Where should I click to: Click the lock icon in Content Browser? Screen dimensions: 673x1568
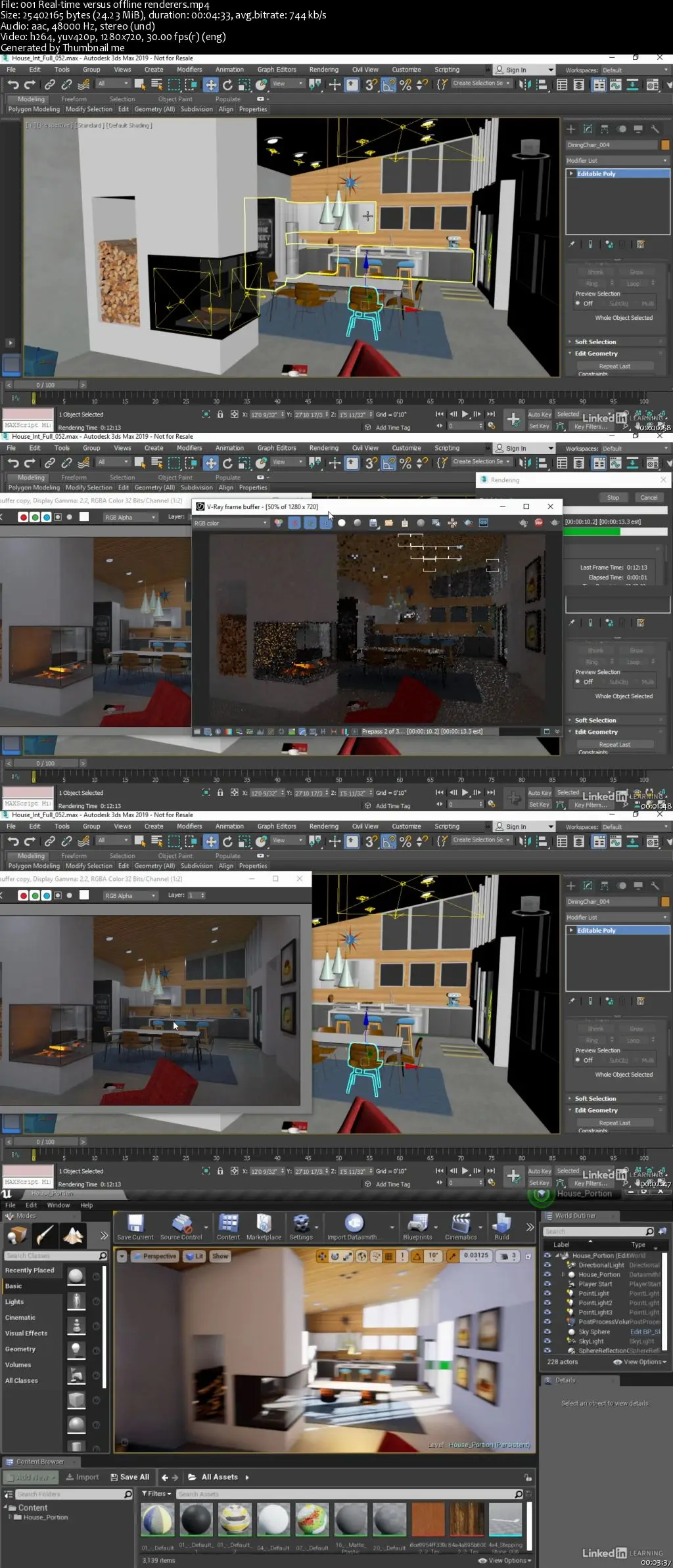click(x=528, y=1477)
